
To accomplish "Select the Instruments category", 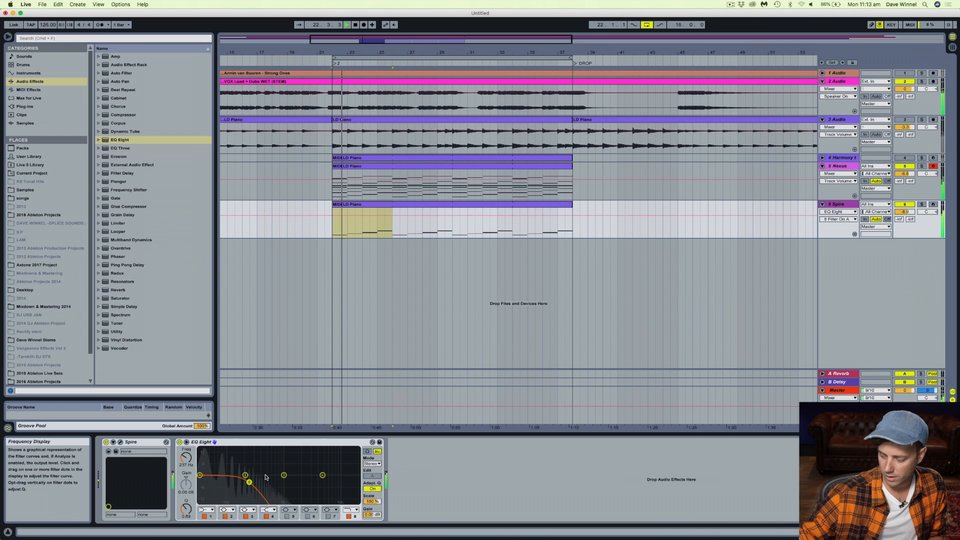I will [x=28, y=73].
